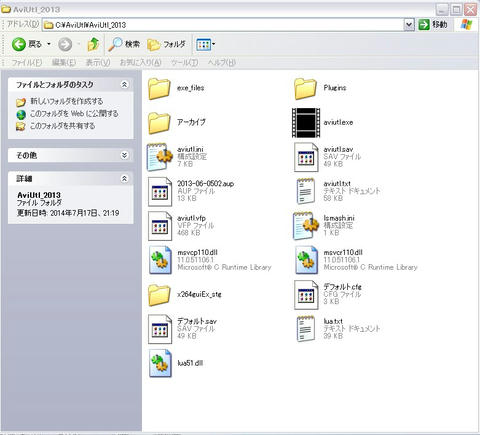
Task: Click このフォルダを共有する link
Action: (63, 126)
